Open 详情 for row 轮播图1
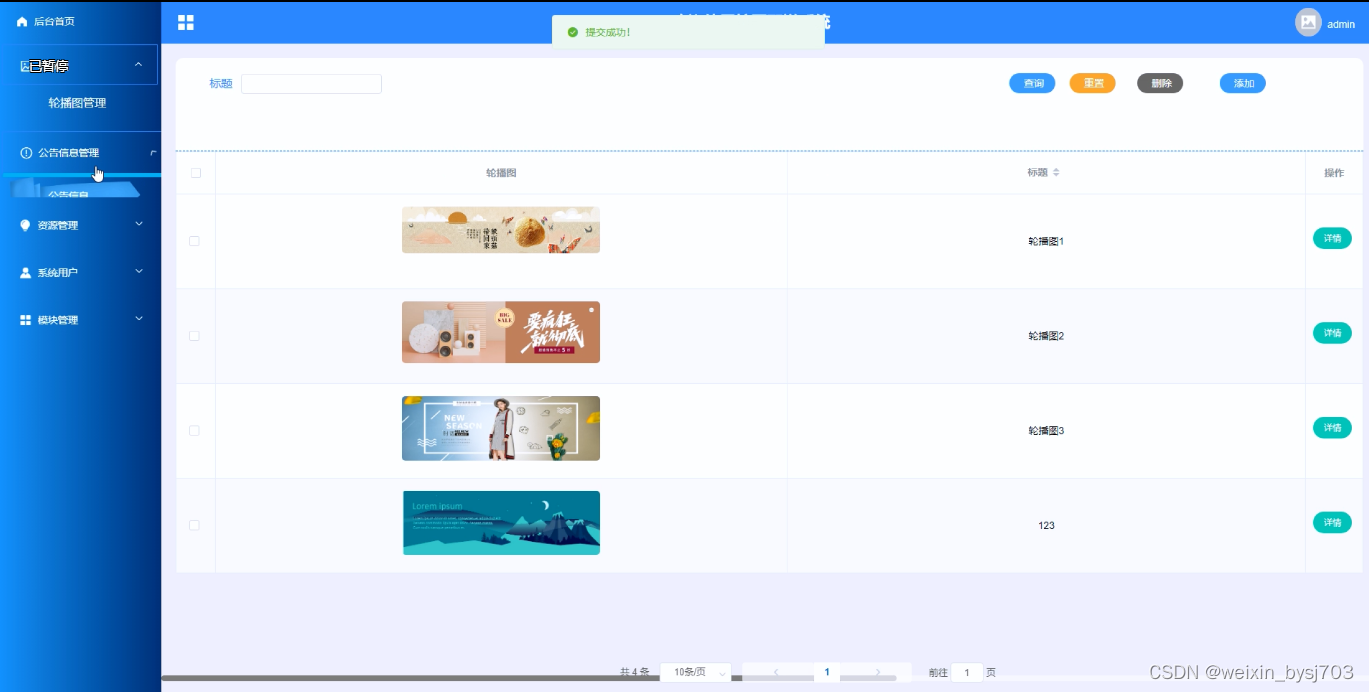Image resolution: width=1369 pixels, height=692 pixels. pos(1332,238)
